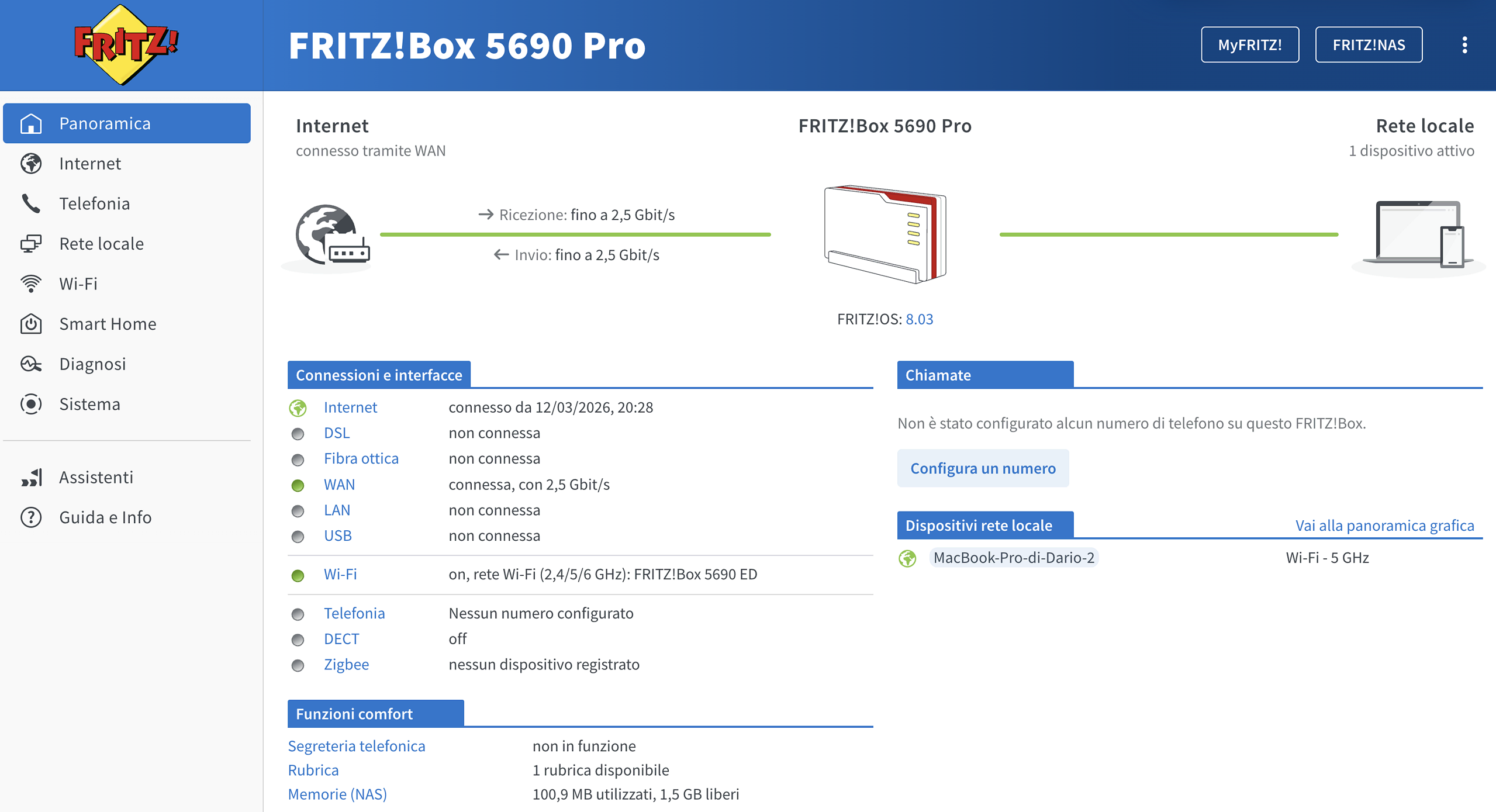Open the Telefonia link in Connessioni list
This screenshot has width=1496, height=812.
[354, 613]
